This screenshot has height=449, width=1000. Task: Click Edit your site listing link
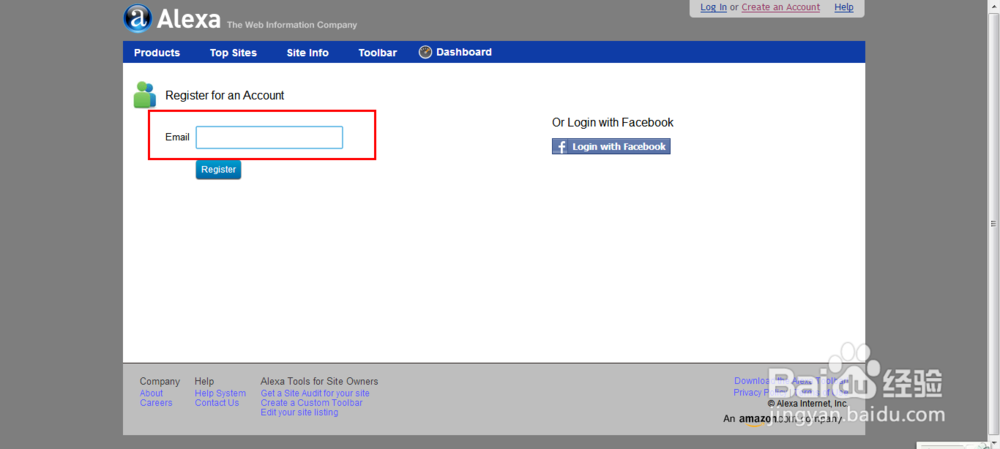pyautogui.click(x=299, y=413)
